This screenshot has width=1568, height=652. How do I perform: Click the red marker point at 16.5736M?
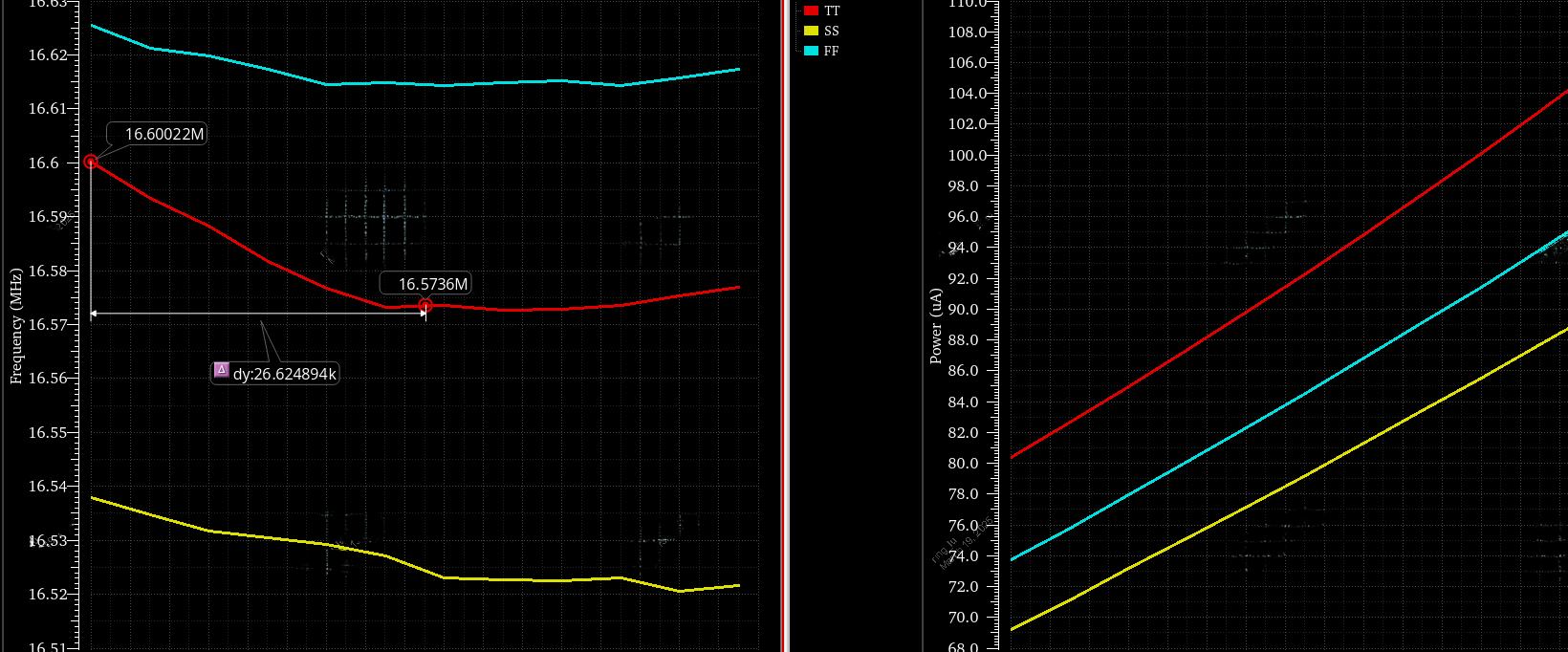pos(425,306)
